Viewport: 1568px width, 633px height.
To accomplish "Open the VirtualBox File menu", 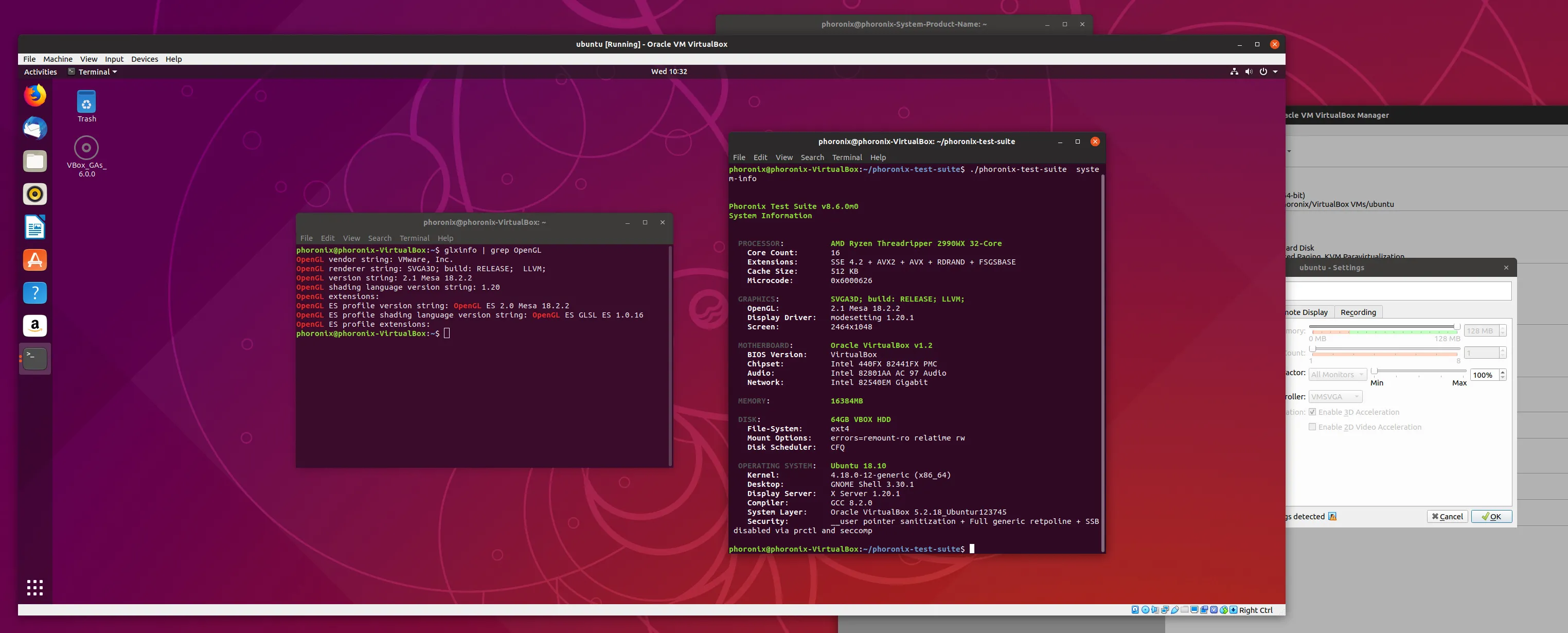I will tap(29, 59).
